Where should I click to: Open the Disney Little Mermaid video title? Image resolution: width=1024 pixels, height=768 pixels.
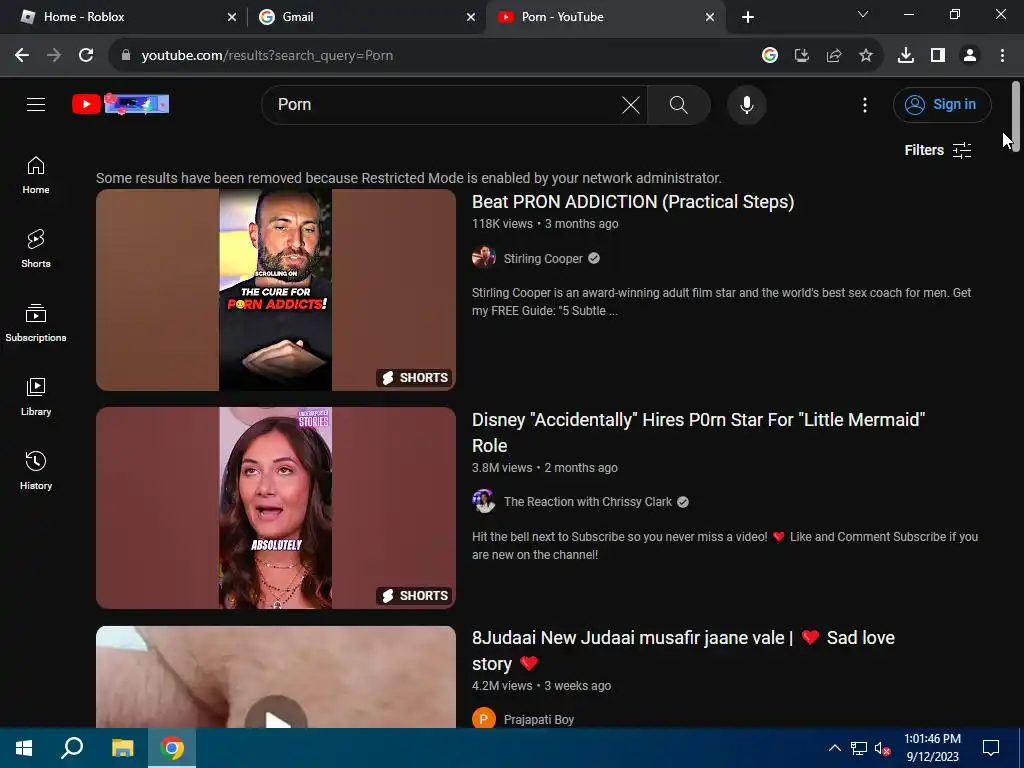point(698,432)
